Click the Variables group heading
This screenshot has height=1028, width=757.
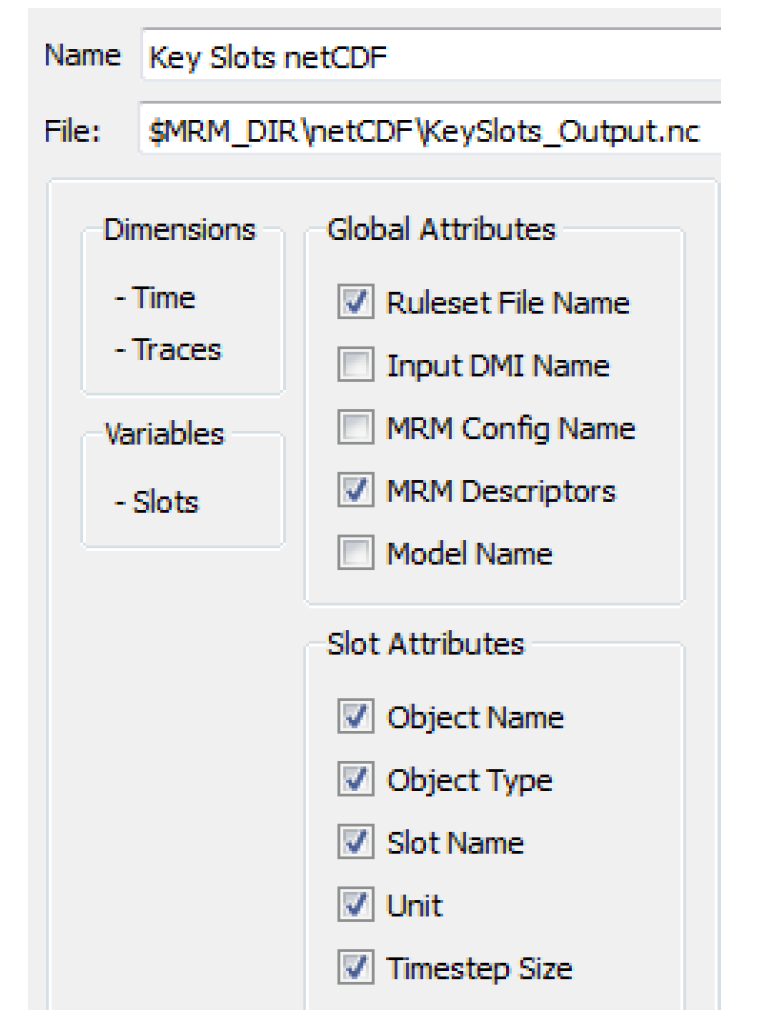coord(164,434)
